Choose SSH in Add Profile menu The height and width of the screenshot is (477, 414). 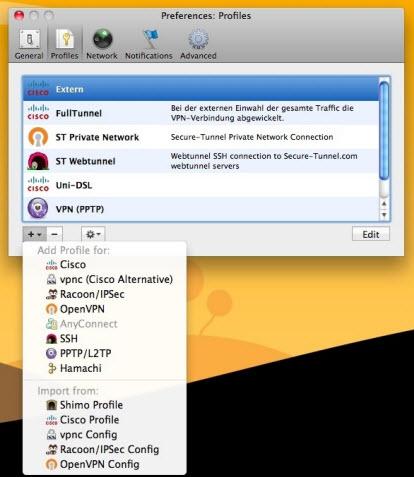tap(104, 339)
